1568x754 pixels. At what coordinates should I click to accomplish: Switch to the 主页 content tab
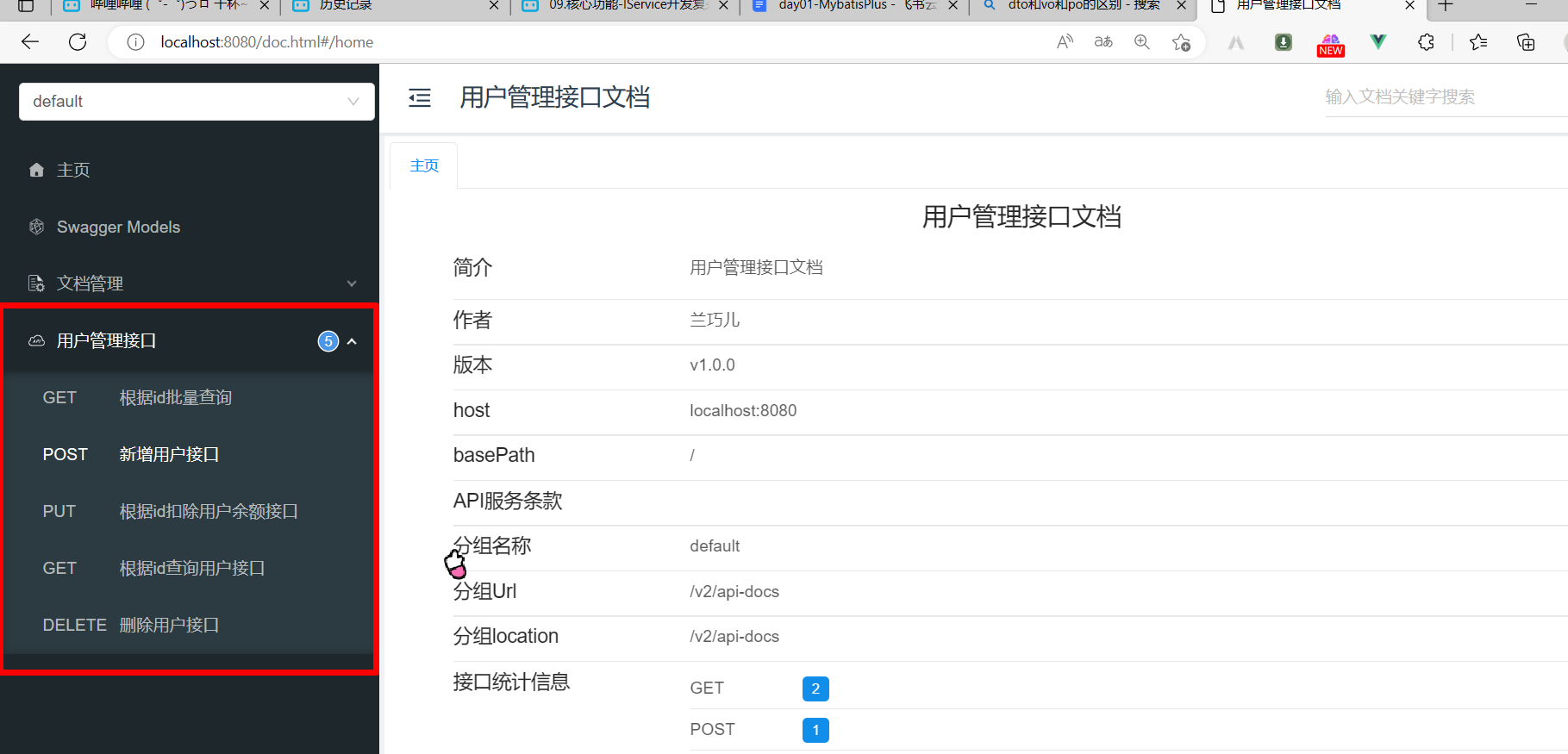point(424,165)
